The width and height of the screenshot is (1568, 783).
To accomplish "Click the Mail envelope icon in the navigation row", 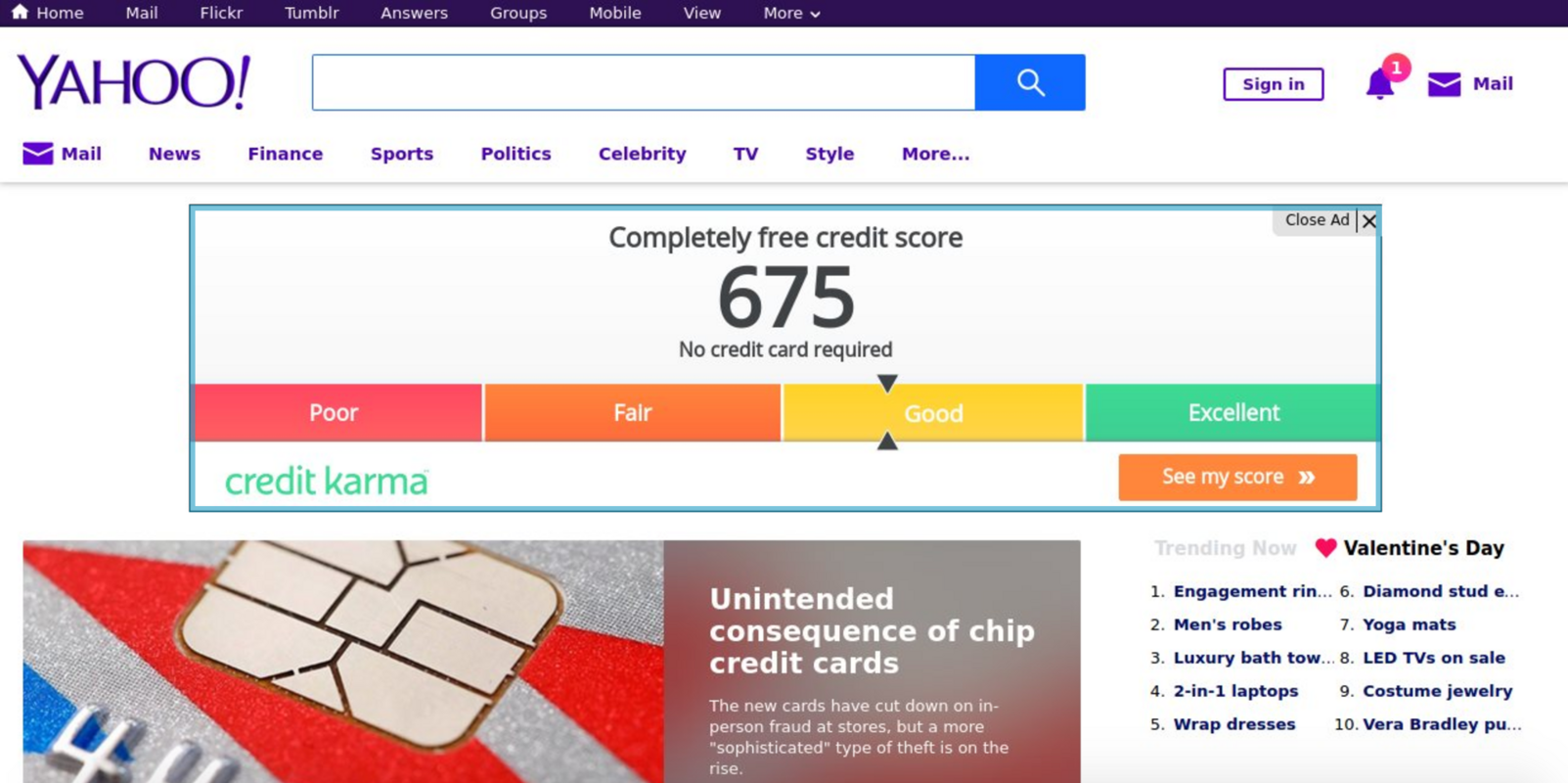I will [36, 153].
